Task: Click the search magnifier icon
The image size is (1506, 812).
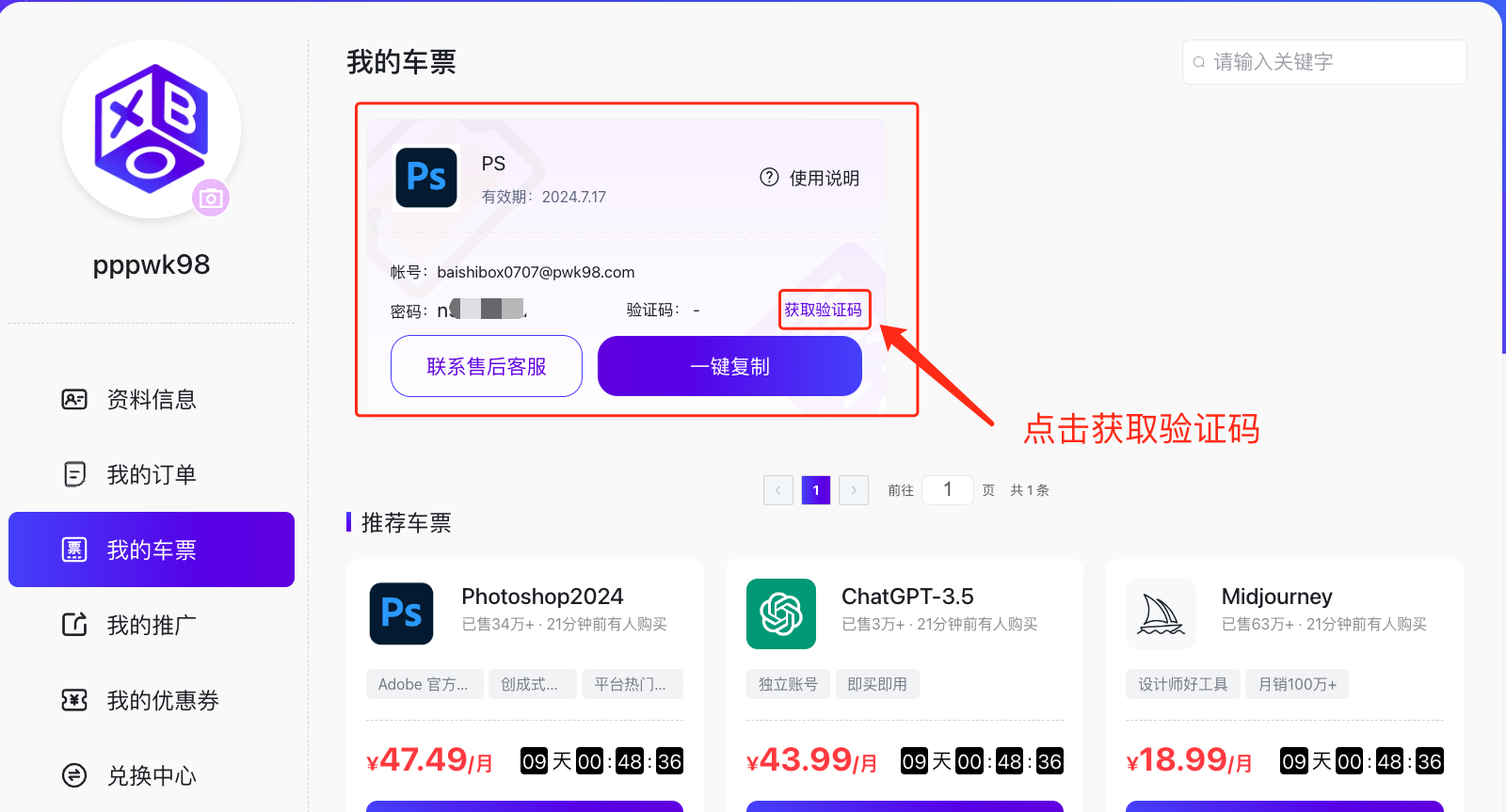Action: point(1199,62)
